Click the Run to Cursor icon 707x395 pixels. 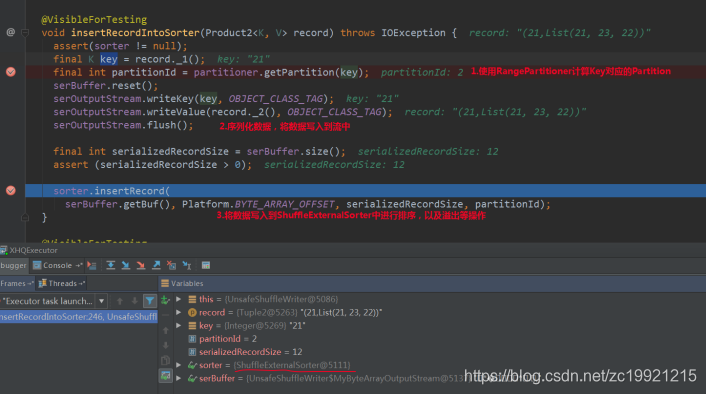tap(187, 266)
